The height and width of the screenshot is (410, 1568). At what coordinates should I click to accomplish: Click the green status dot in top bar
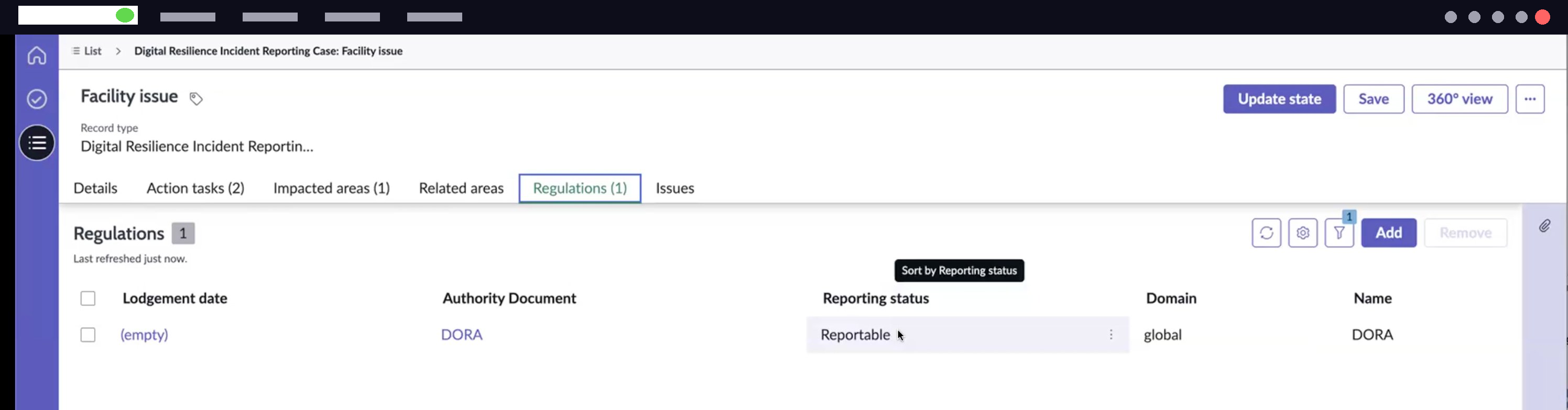[x=125, y=16]
